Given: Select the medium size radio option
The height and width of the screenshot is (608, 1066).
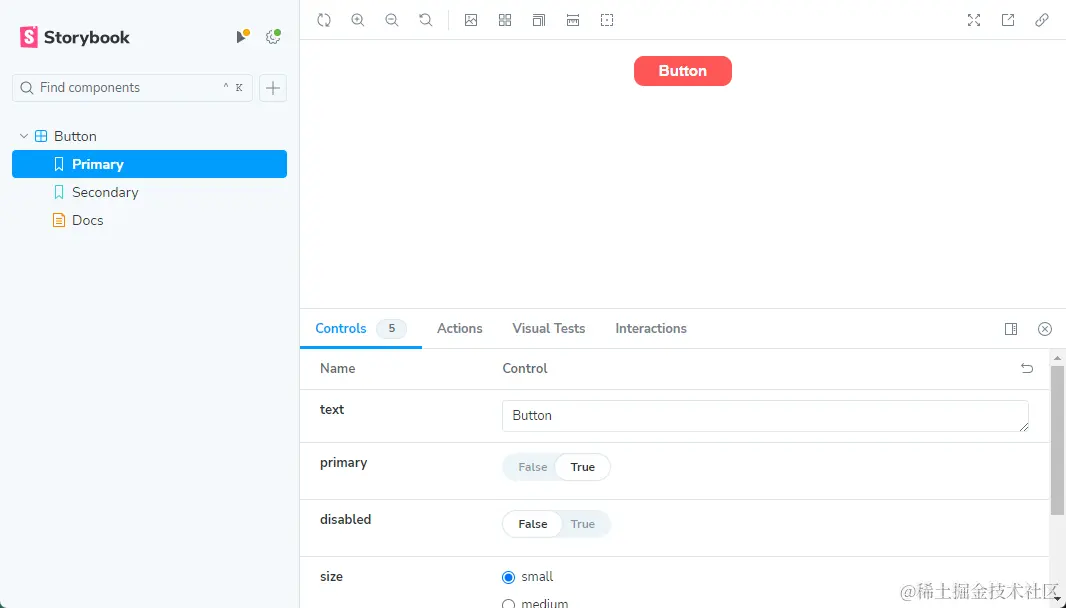Looking at the screenshot, I should click(509, 604).
